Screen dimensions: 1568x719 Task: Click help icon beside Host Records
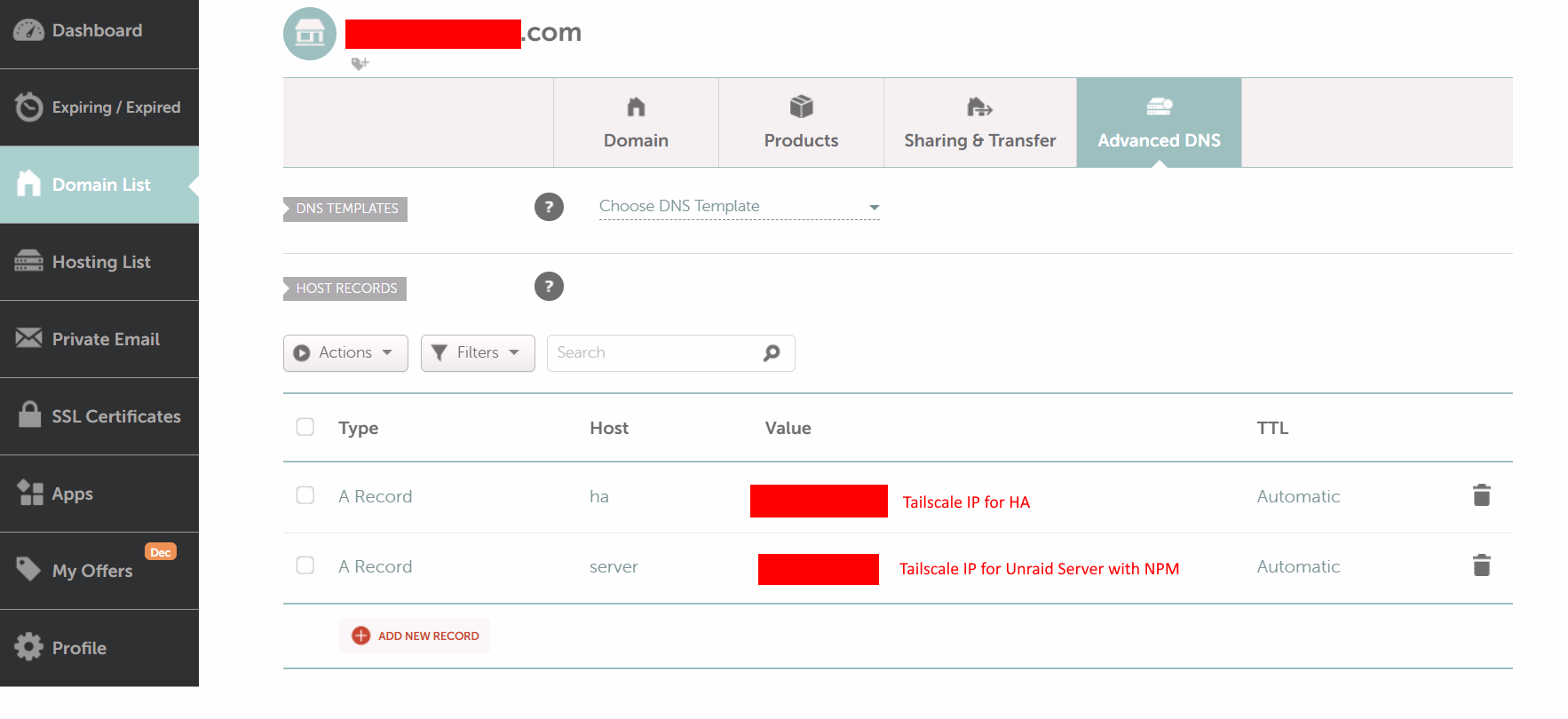[x=549, y=287]
